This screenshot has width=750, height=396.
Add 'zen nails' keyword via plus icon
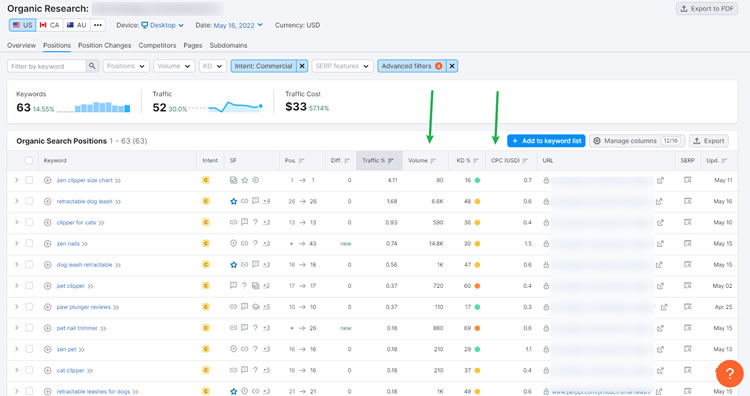click(47, 243)
